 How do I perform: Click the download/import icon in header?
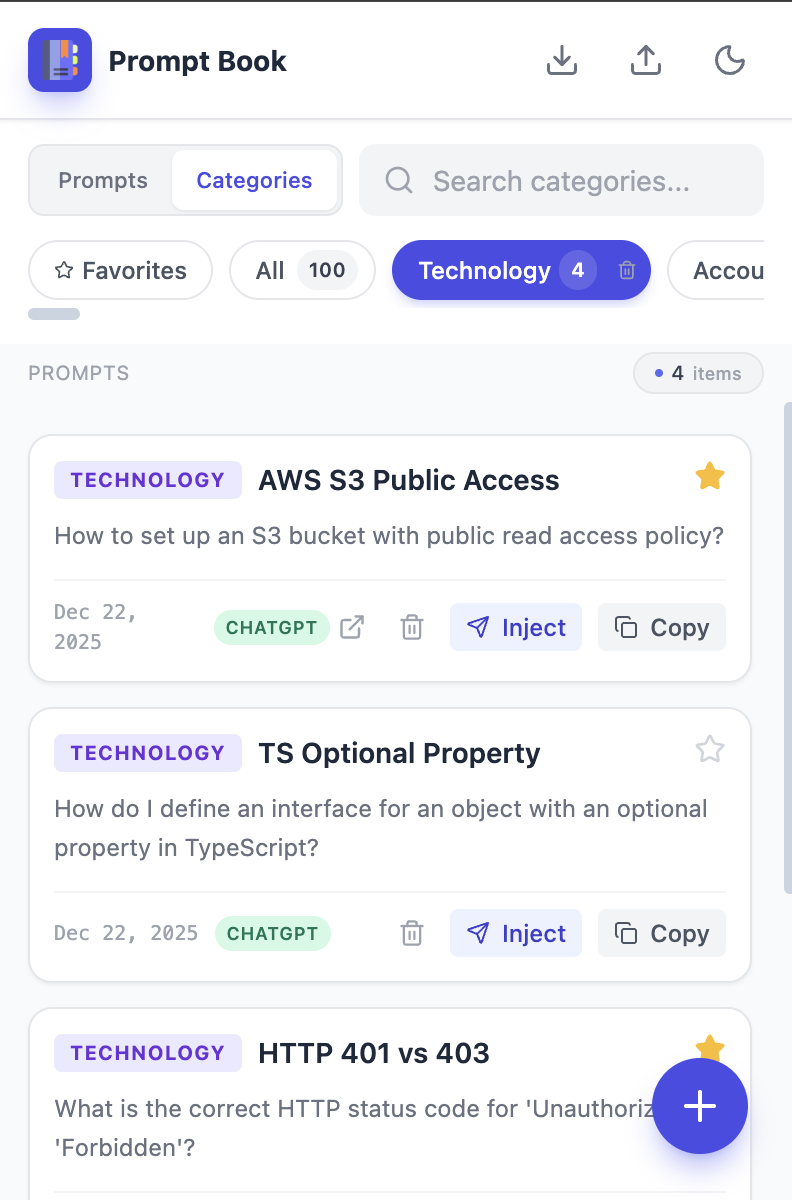563,61
